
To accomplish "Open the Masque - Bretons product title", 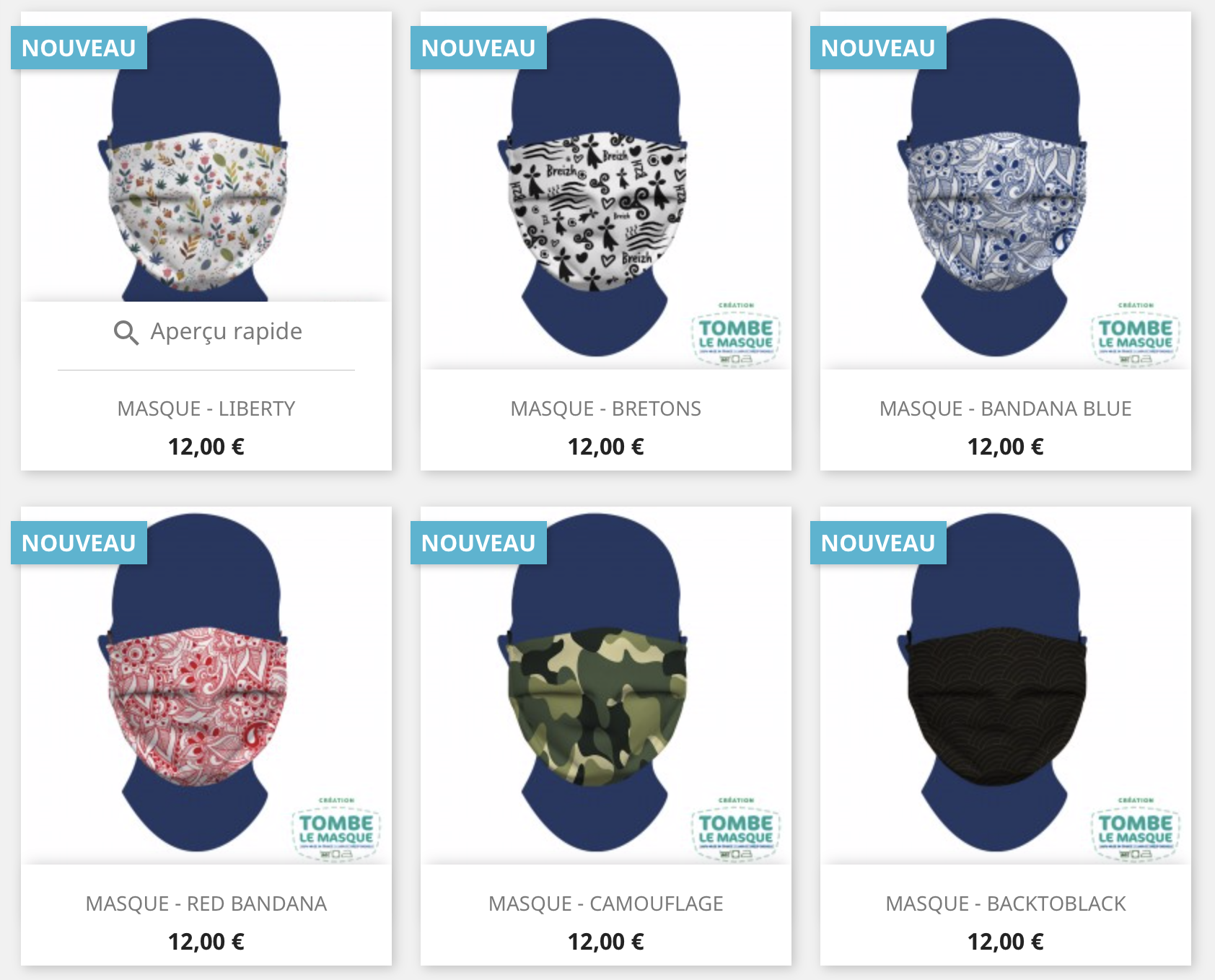I will click(x=606, y=408).
